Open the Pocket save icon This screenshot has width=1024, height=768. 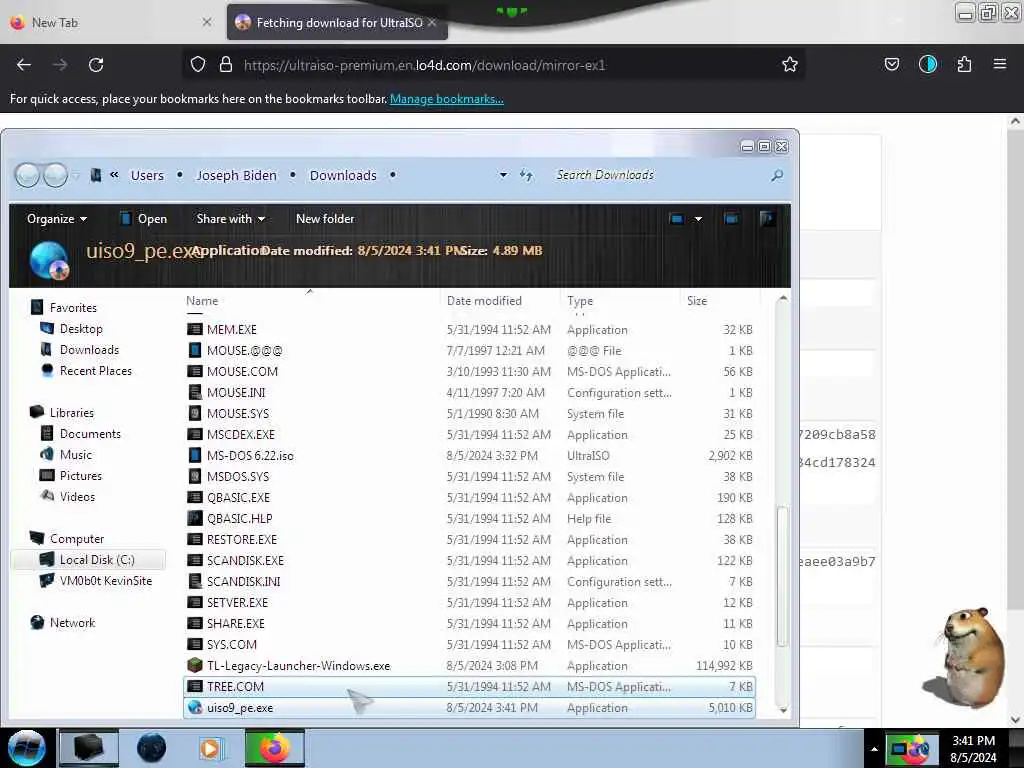coord(891,64)
